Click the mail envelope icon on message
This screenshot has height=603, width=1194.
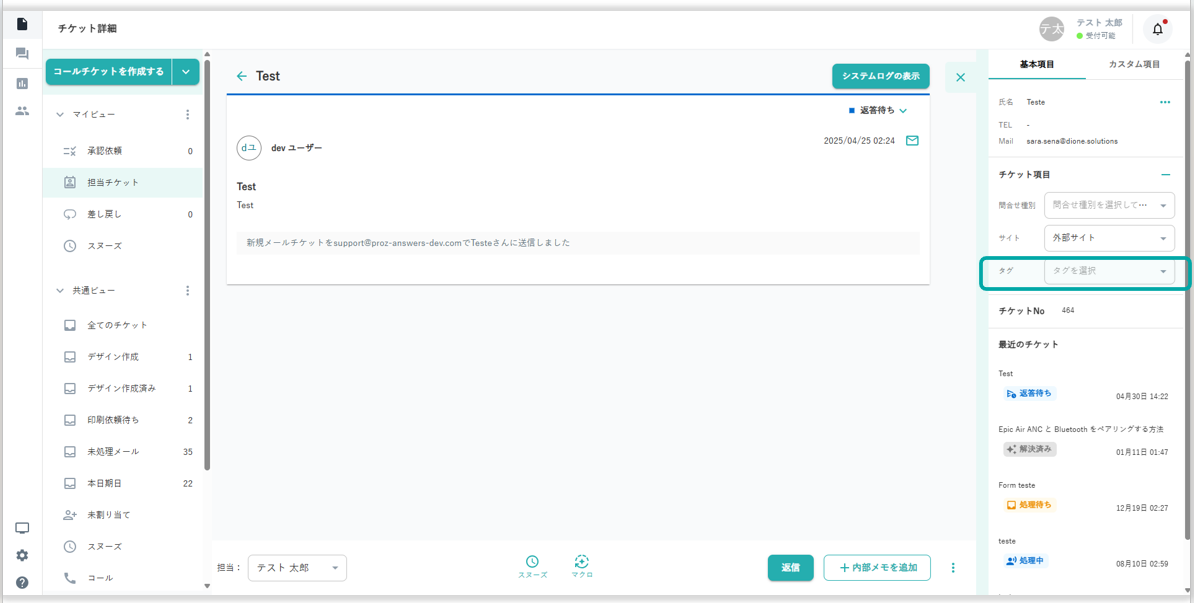pyautogui.click(x=912, y=141)
